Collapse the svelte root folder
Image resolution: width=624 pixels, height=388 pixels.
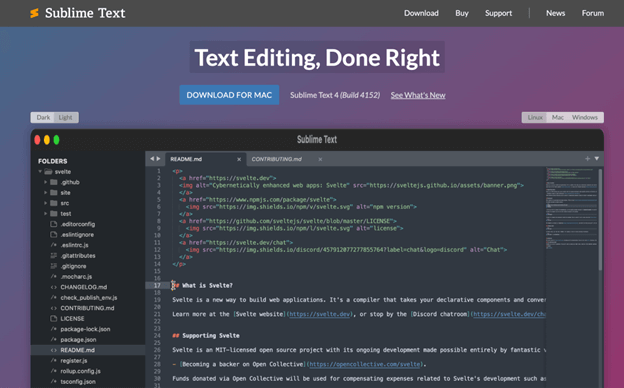click(40, 172)
